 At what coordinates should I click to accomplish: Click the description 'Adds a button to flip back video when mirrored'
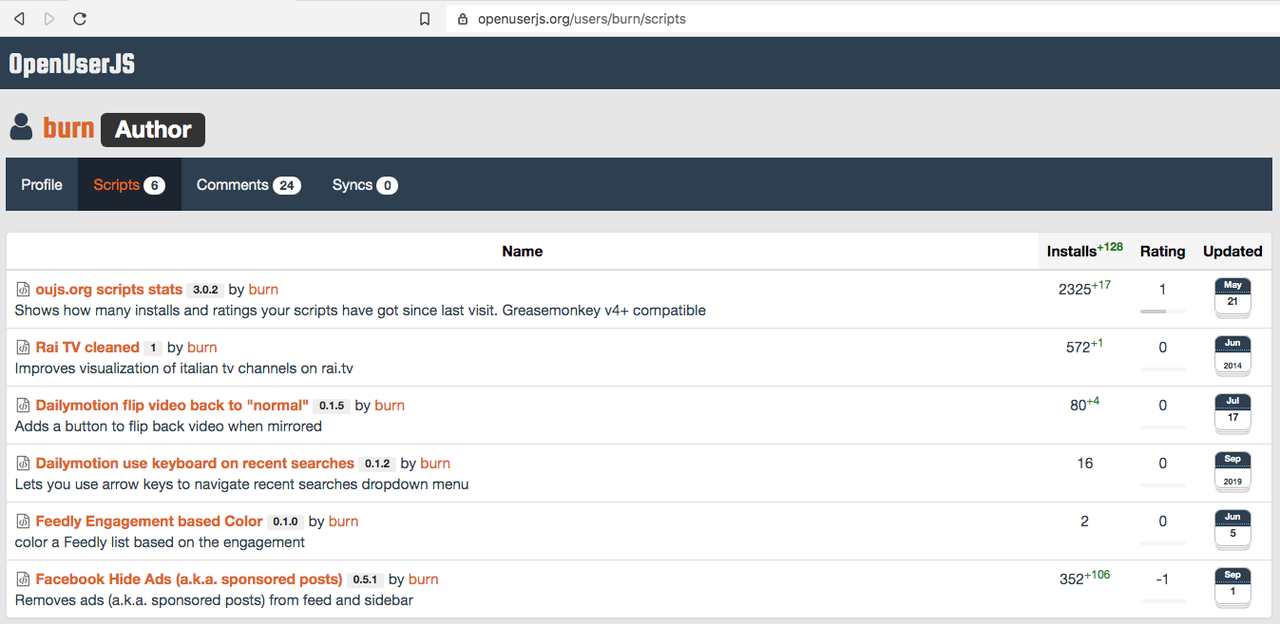point(168,426)
